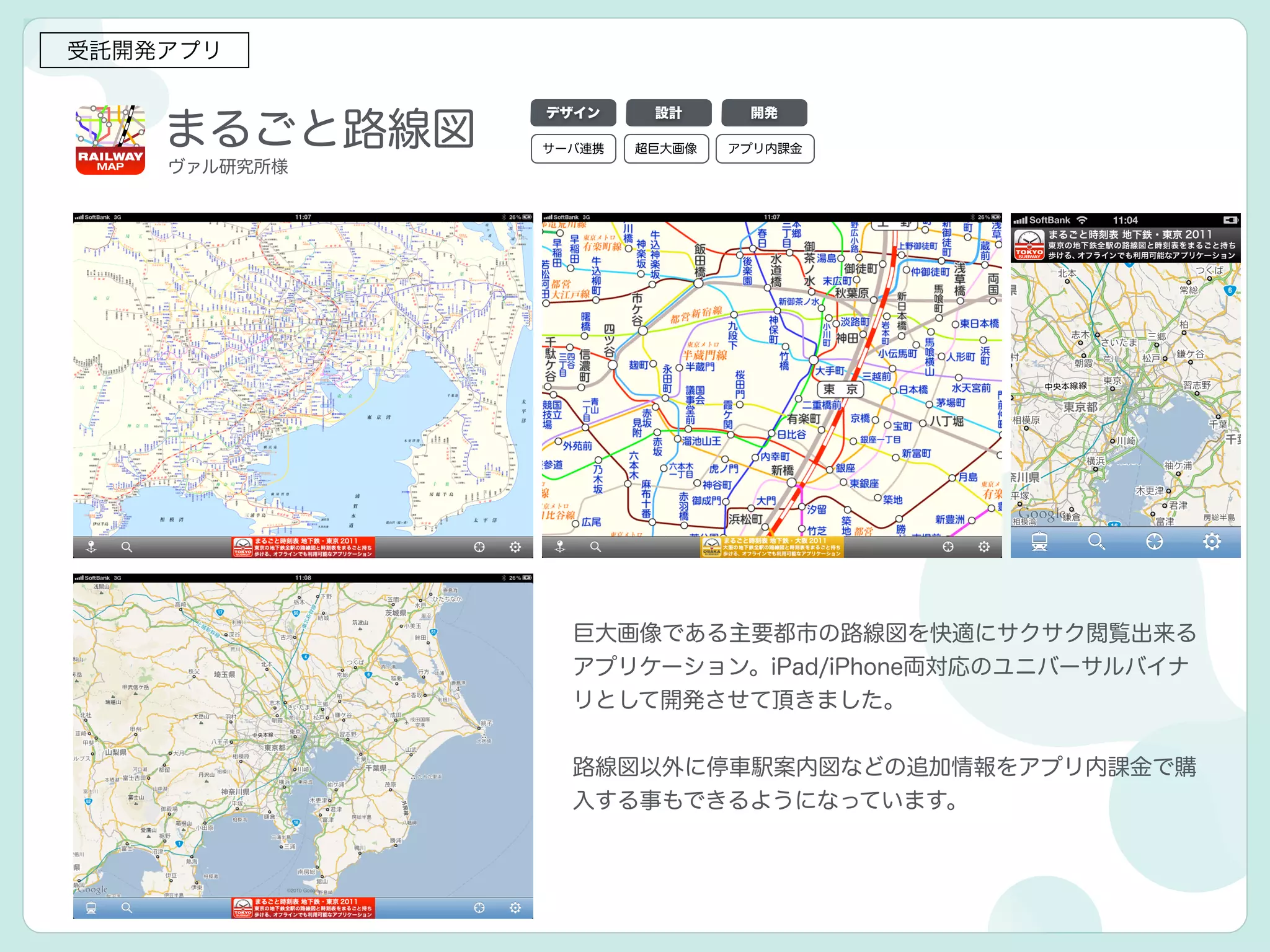Click 溜池山王 station on subway map
The width and height of the screenshot is (1270, 952).
(702, 441)
